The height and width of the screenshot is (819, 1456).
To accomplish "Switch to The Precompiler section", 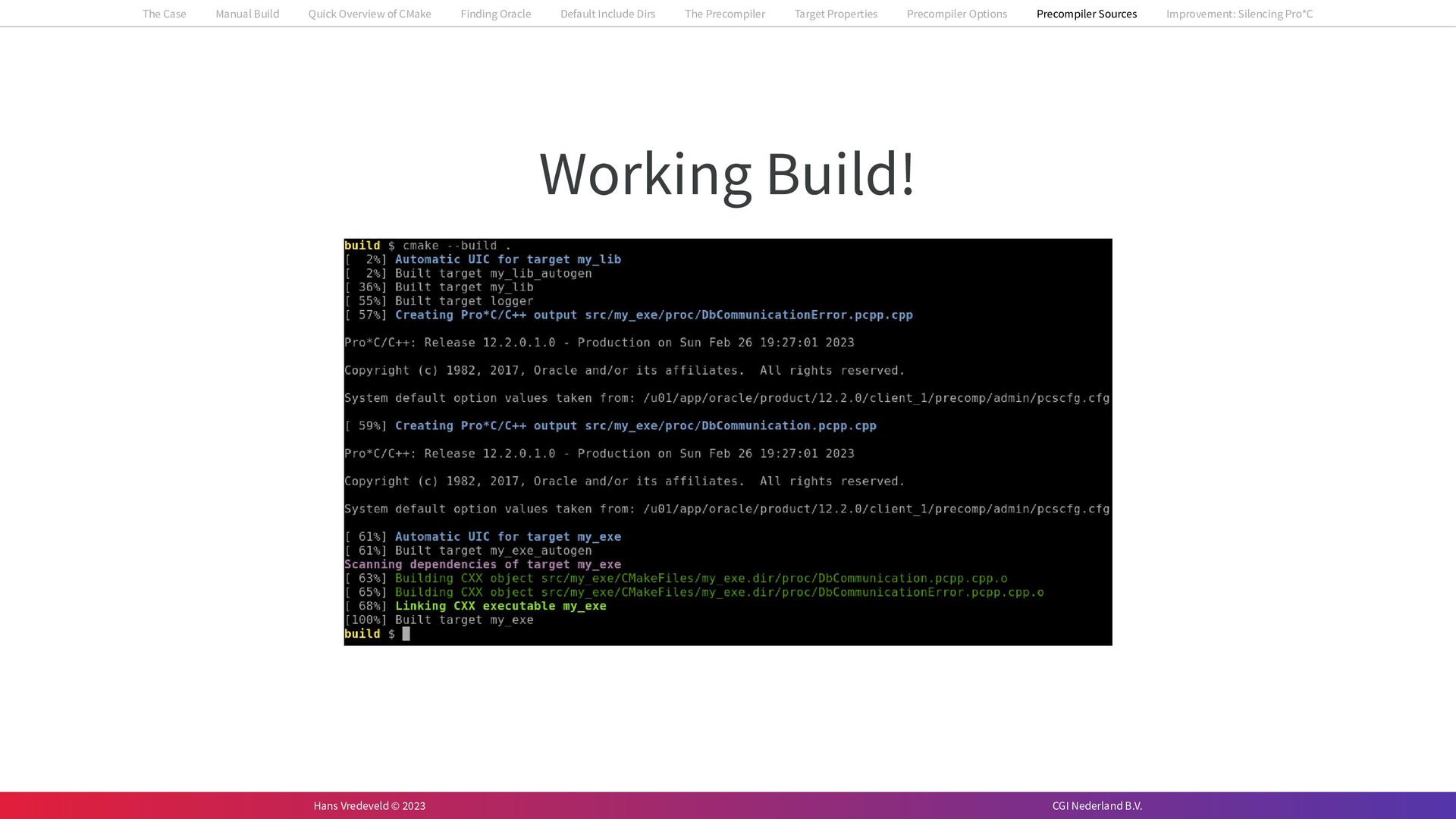I will (x=724, y=14).
